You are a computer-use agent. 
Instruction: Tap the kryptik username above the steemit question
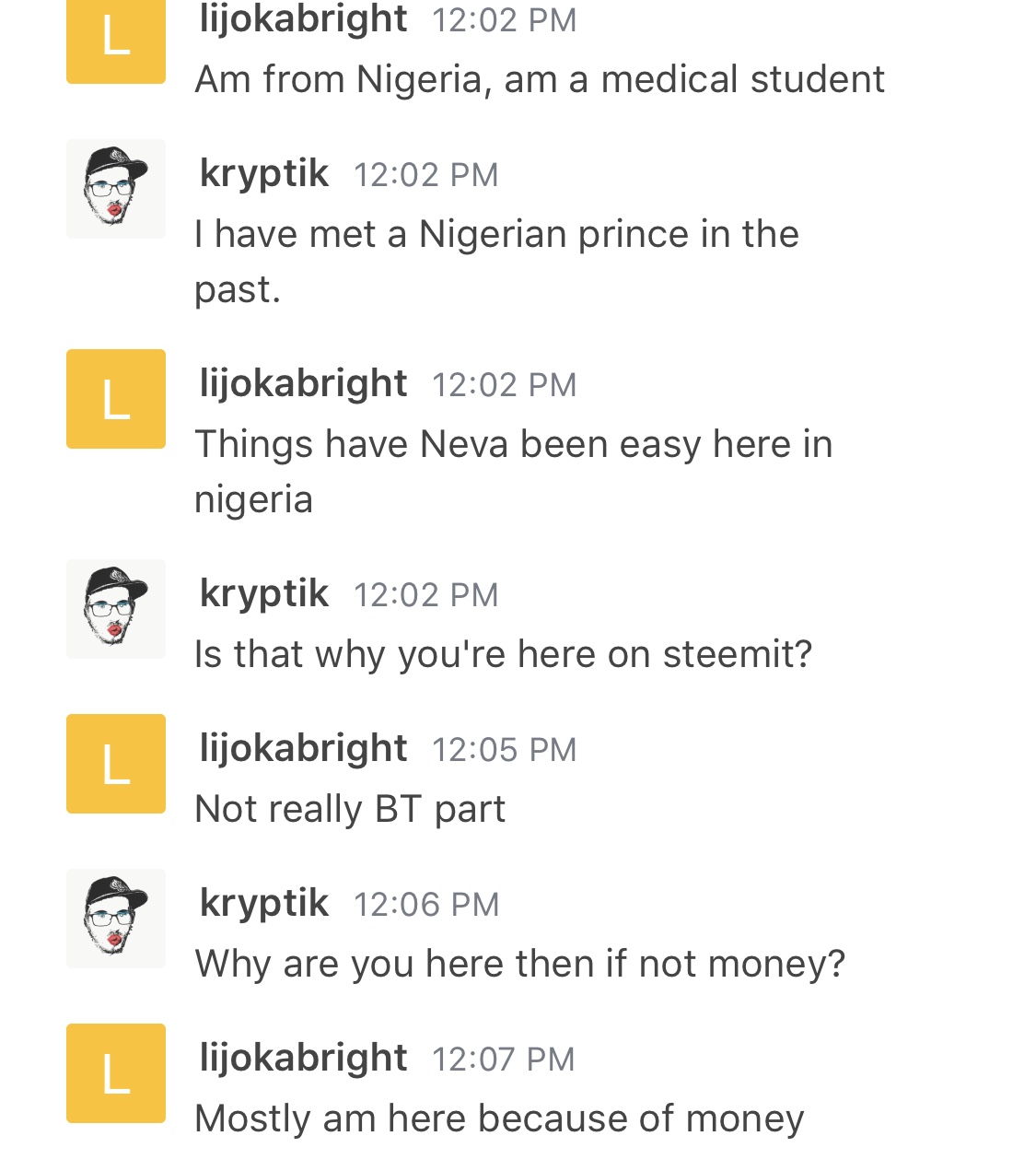tap(263, 594)
